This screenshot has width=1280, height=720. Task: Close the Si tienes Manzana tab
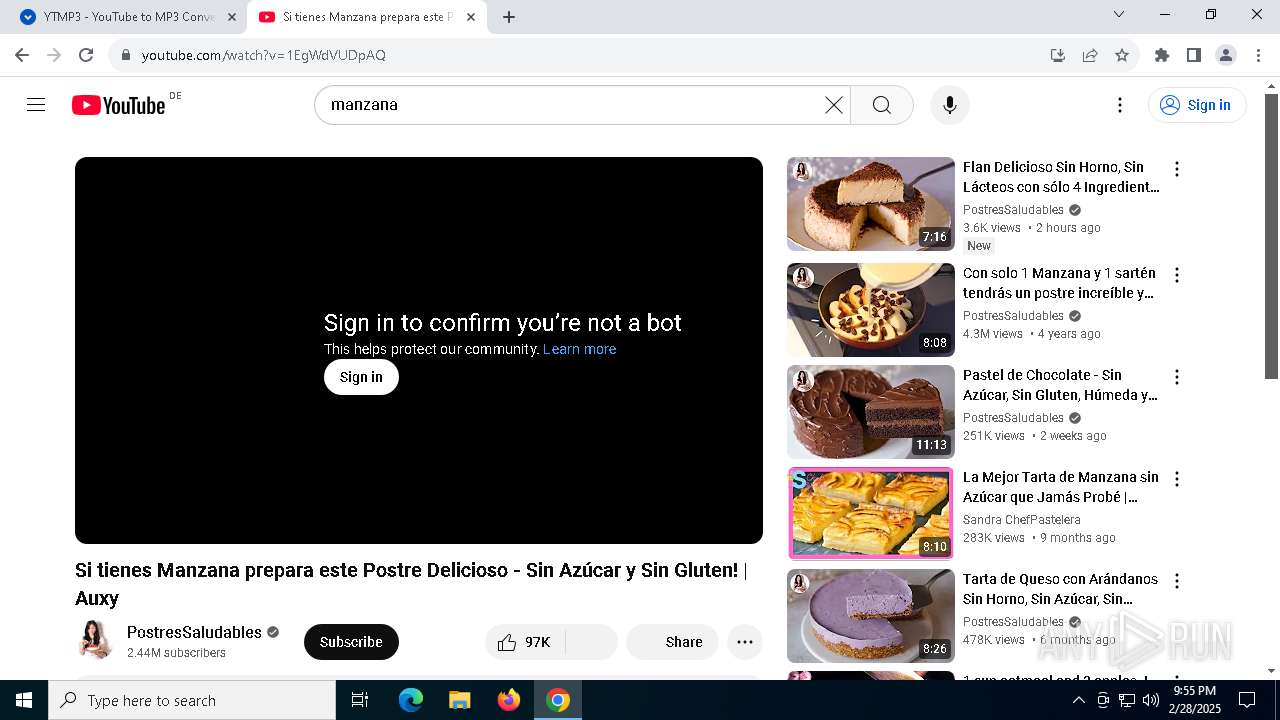pyautogui.click(x=471, y=17)
